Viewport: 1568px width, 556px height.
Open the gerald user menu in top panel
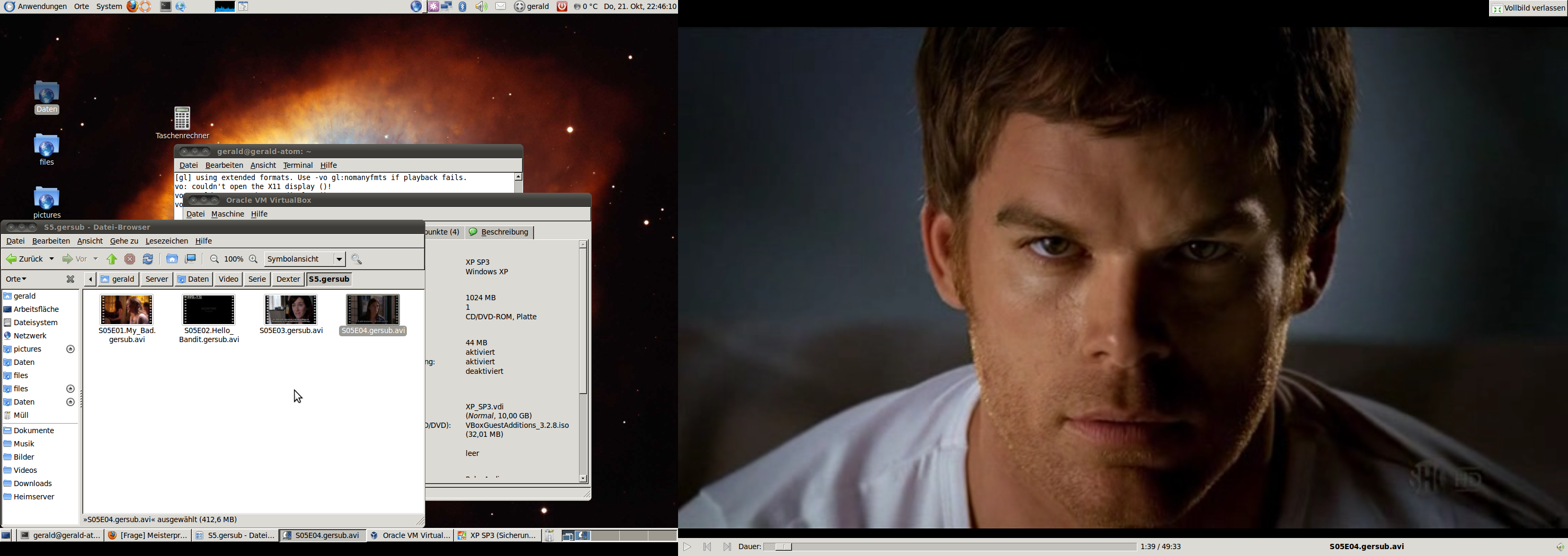[531, 7]
